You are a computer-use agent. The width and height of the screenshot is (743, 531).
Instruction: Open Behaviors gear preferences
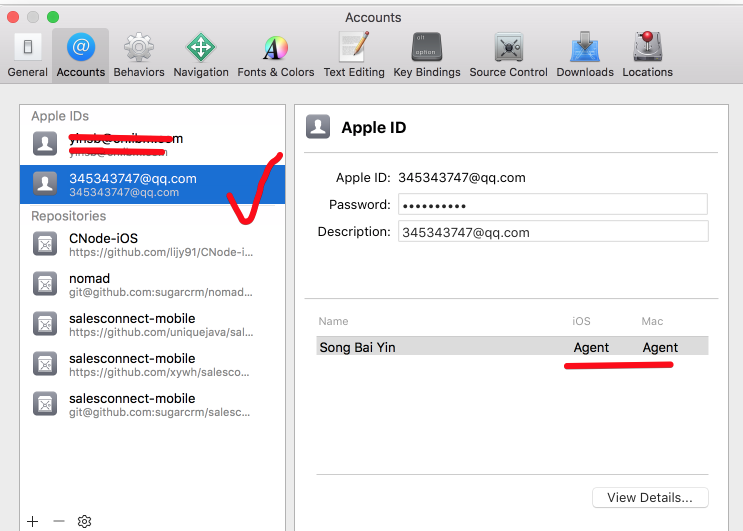[x=139, y=55]
